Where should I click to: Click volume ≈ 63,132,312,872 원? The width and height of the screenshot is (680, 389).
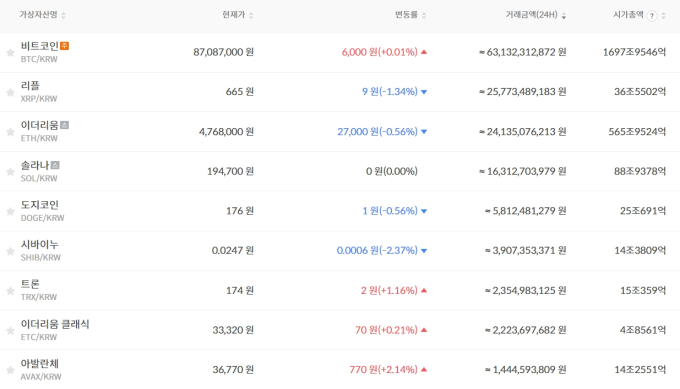523,52
